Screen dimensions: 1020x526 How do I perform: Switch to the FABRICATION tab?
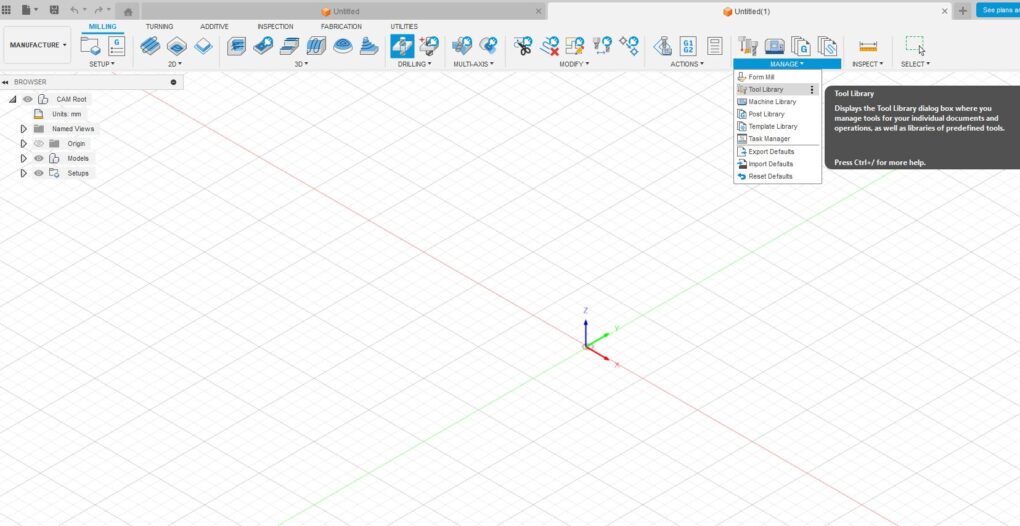point(342,27)
